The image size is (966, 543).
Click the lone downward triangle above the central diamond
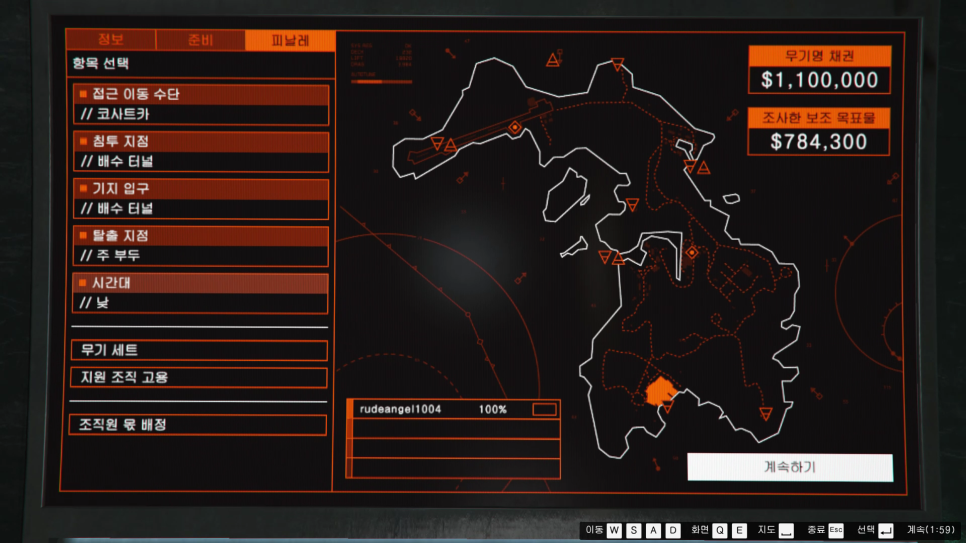pos(632,205)
